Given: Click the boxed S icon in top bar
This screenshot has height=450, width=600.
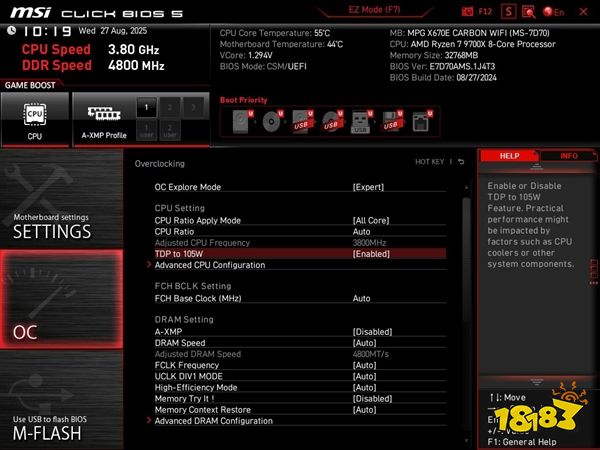Looking at the screenshot, I should (x=508, y=11).
